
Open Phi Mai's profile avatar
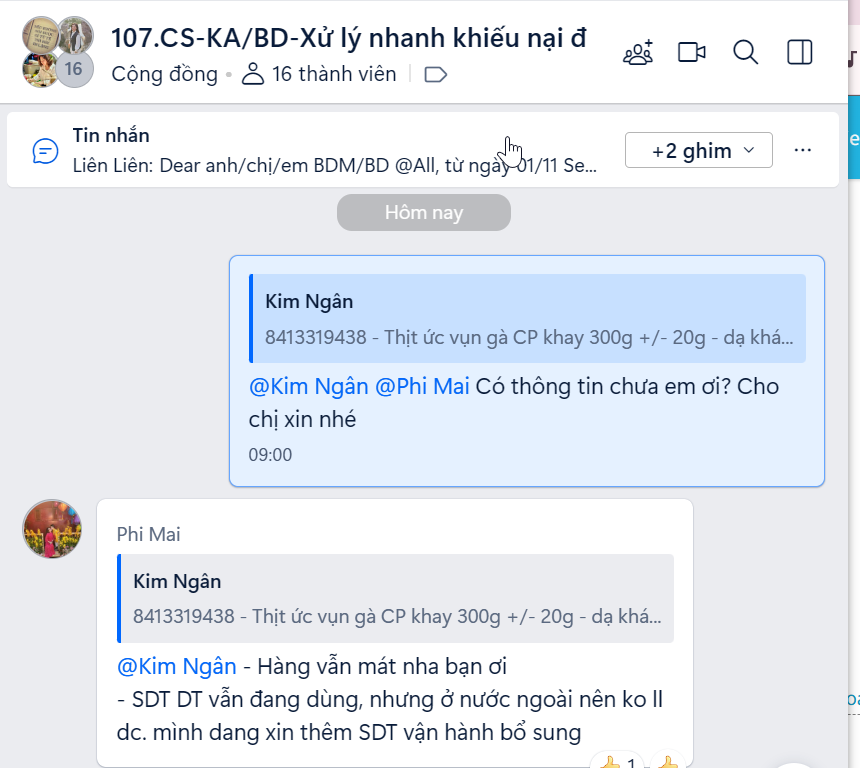52,529
